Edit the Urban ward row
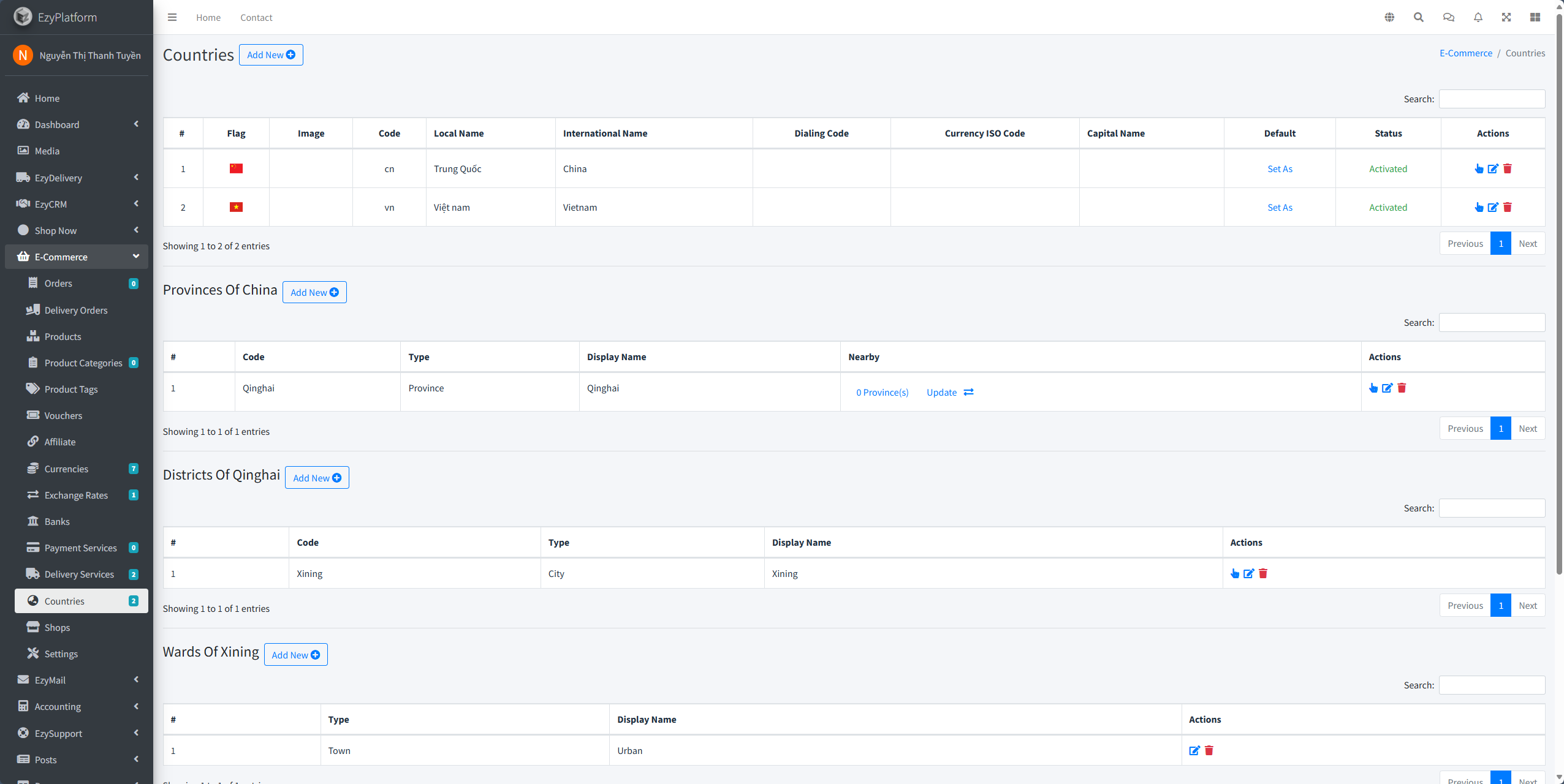The image size is (1564, 784). tap(1194, 750)
